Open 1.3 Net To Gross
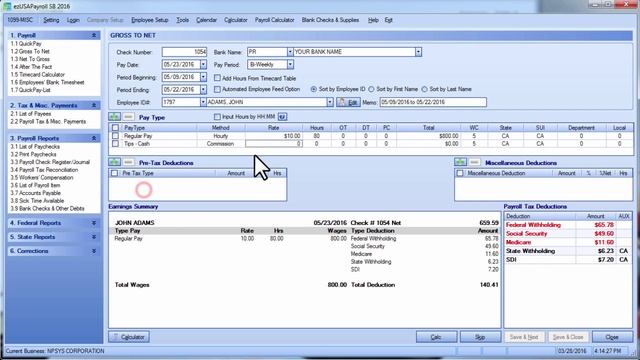This screenshot has width=640, height=360. click(30, 59)
